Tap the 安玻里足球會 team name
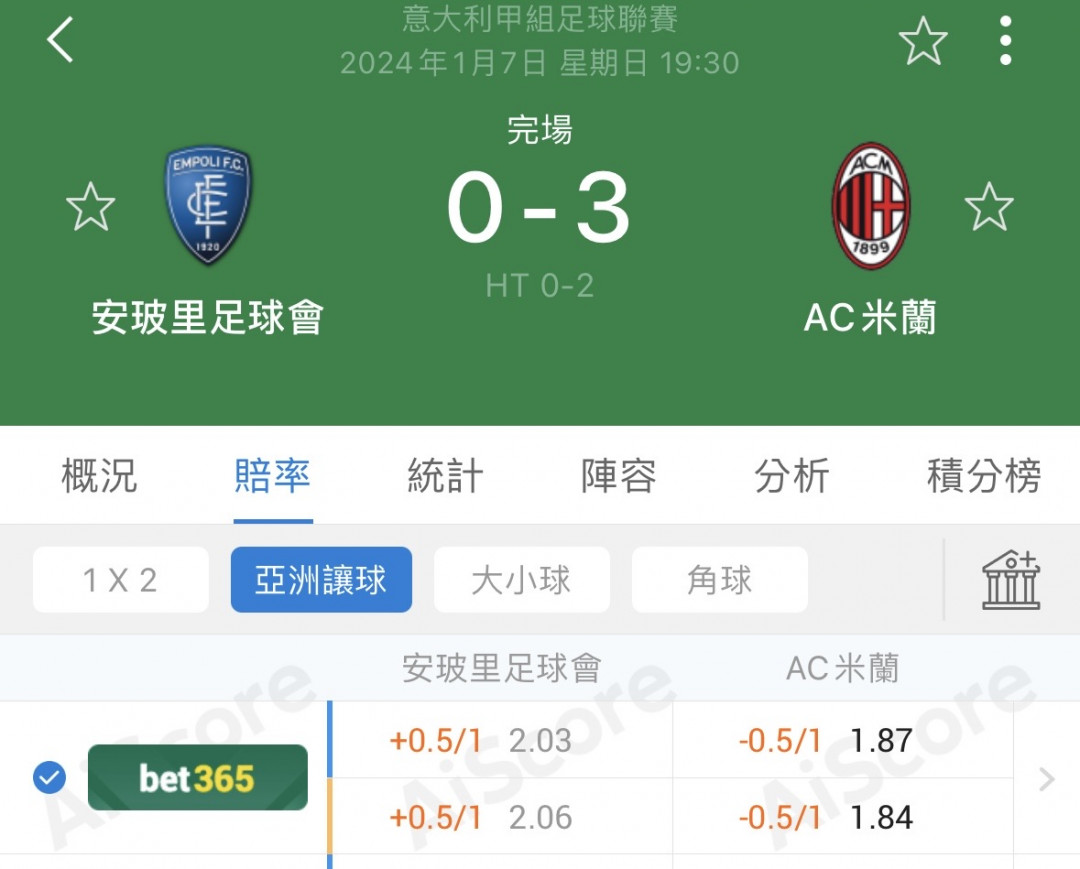Image resolution: width=1080 pixels, height=869 pixels. 208,317
